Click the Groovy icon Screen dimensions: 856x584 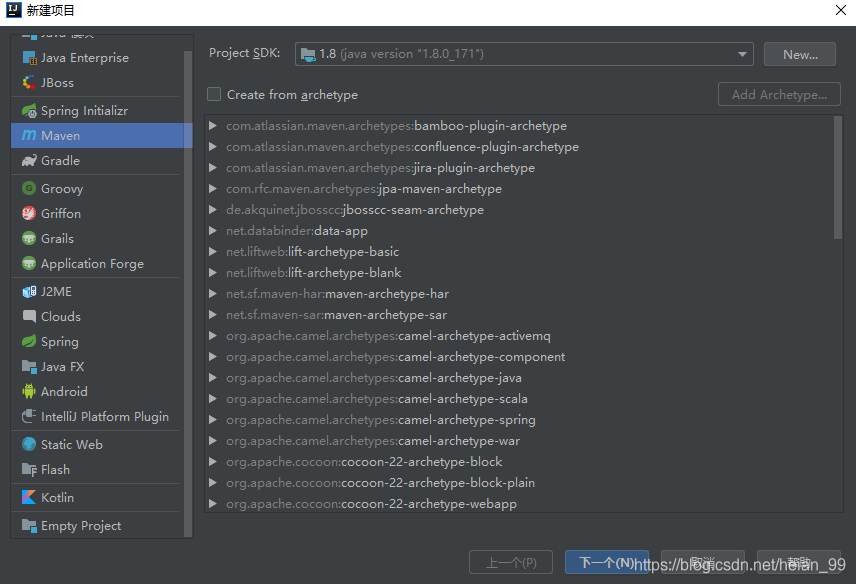[x=29, y=188]
